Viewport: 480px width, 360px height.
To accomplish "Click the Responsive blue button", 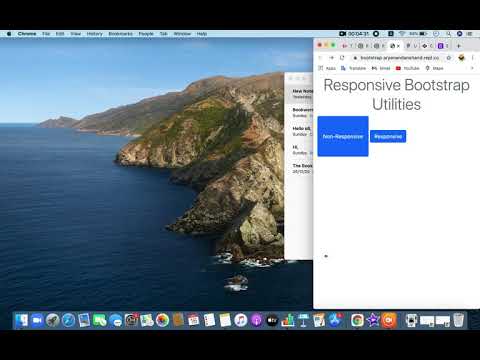I will (x=388, y=136).
